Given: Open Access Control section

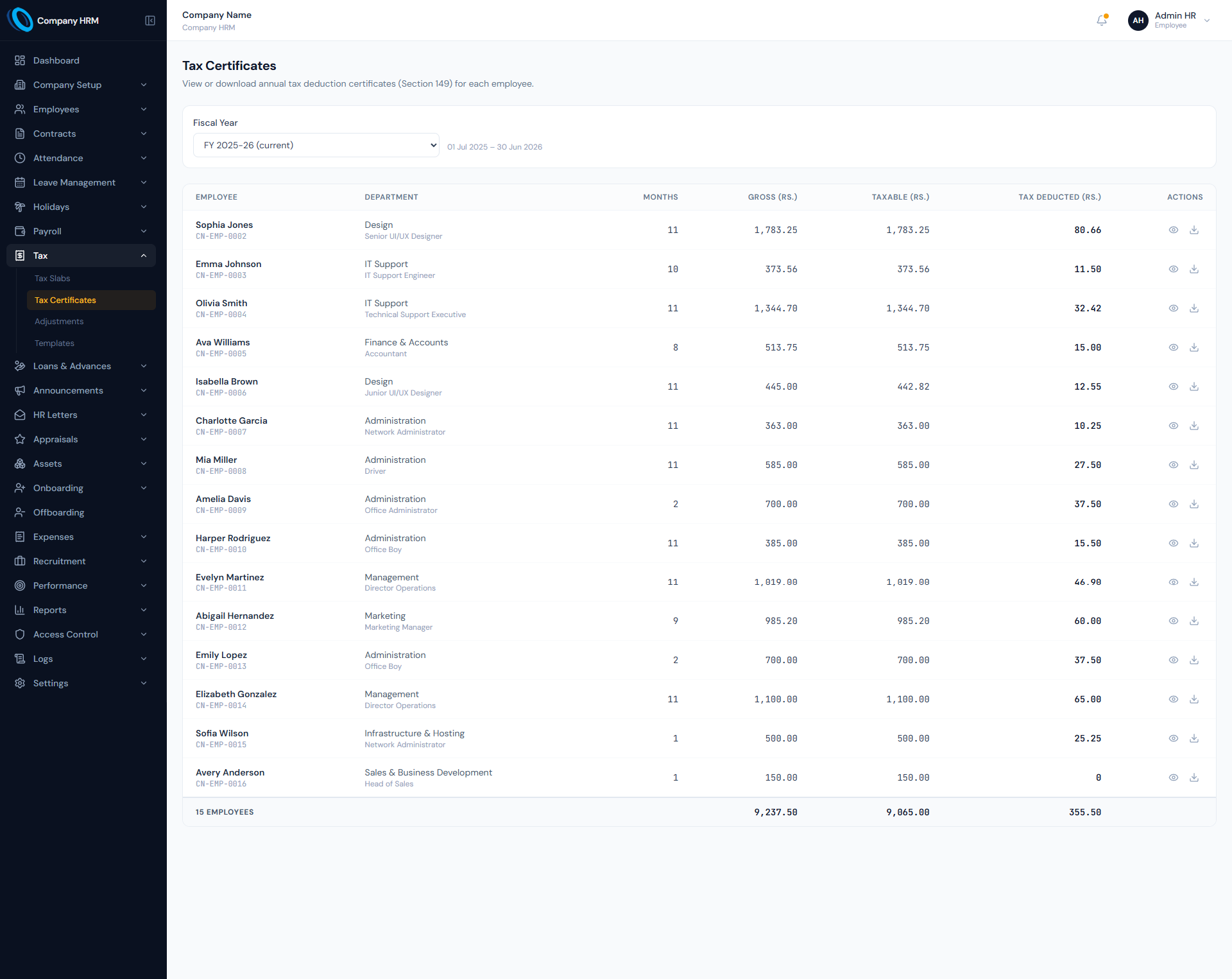Looking at the screenshot, I should pyautogui.click(x=81, y=634).
